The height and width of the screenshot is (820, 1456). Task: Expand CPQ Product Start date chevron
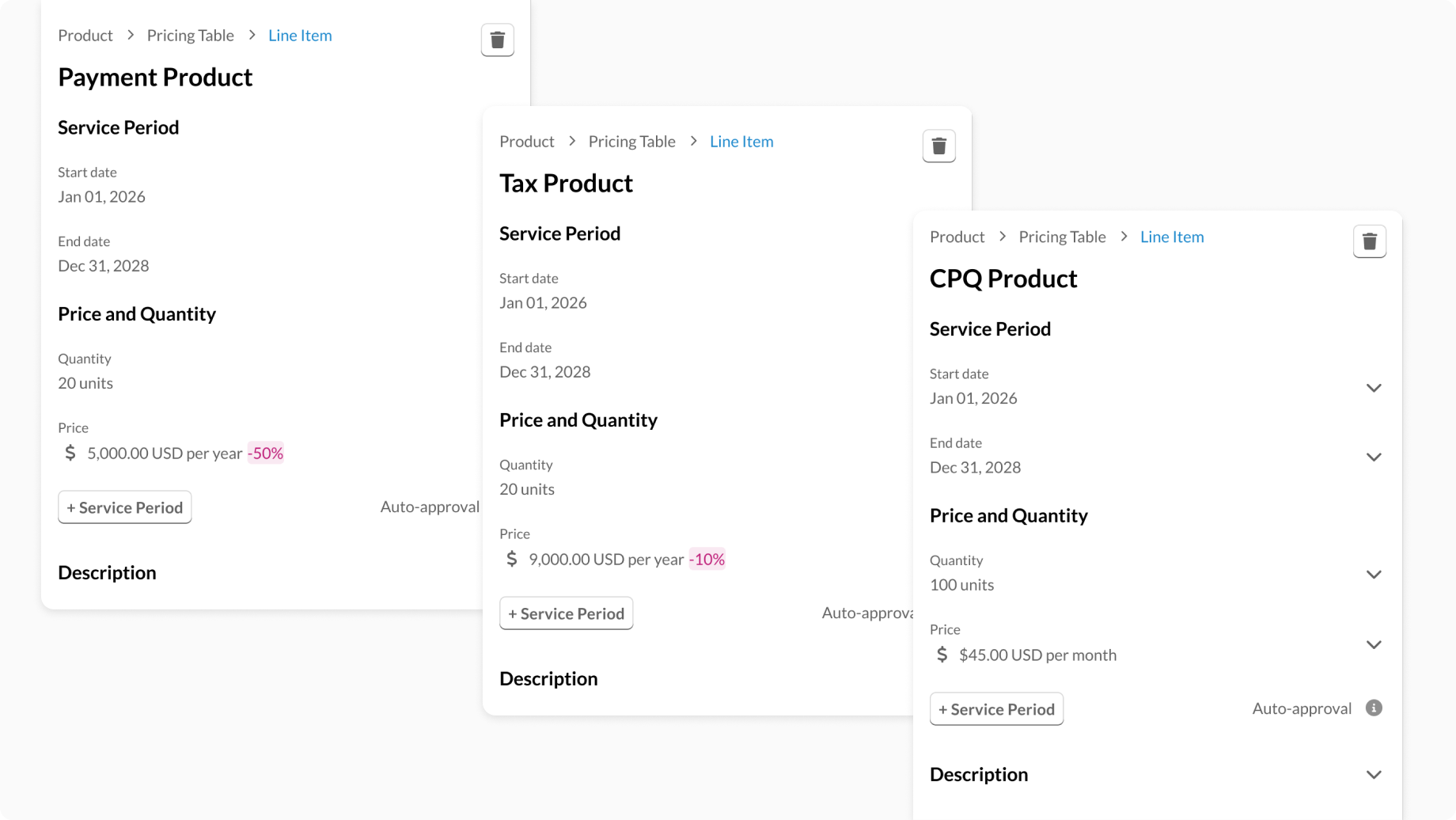pyautogui.click(x=1374, y=388)
